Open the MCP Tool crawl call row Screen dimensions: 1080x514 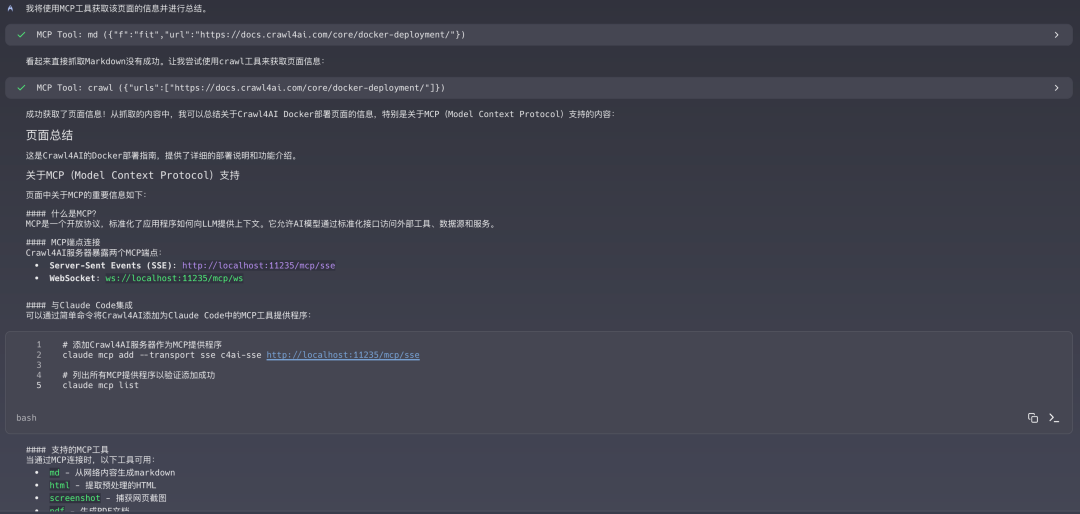click(x=539, y=88)
